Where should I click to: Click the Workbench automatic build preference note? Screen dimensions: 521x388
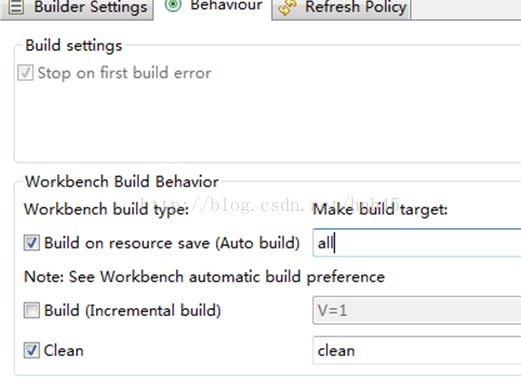[x=204, y=277]
